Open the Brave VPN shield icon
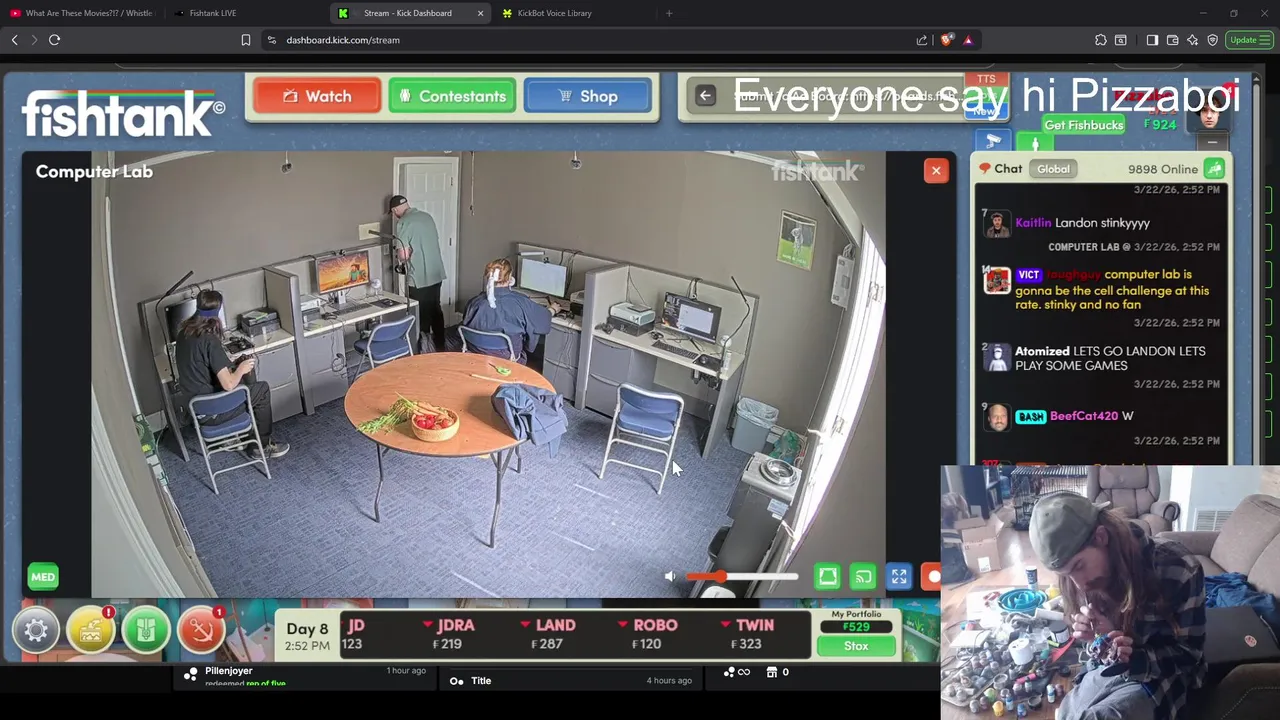The height and width of the screenshot is (720, 1280). coord(1212,40)
